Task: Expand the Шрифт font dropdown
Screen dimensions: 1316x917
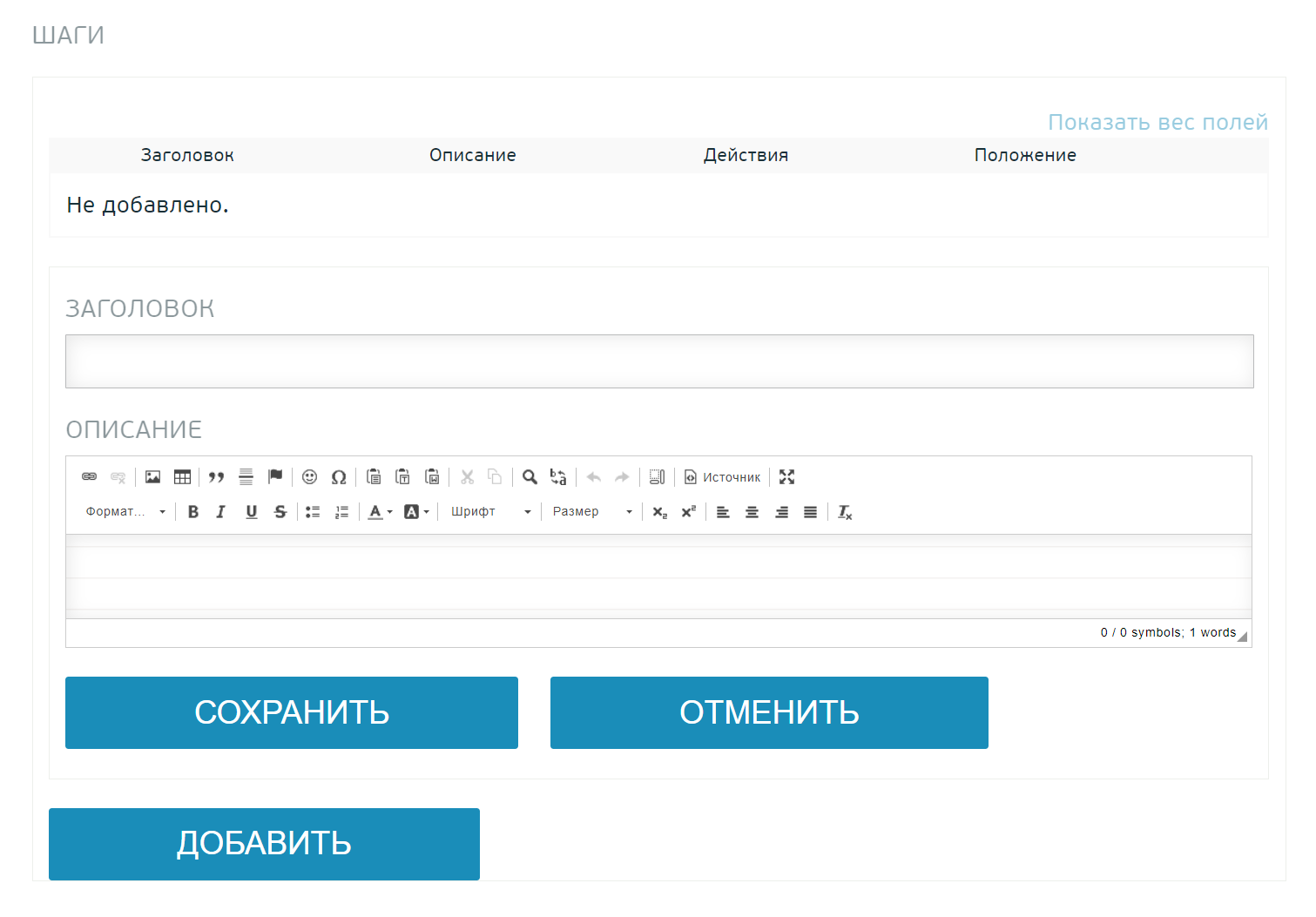Action: click(x=490, y=512)
